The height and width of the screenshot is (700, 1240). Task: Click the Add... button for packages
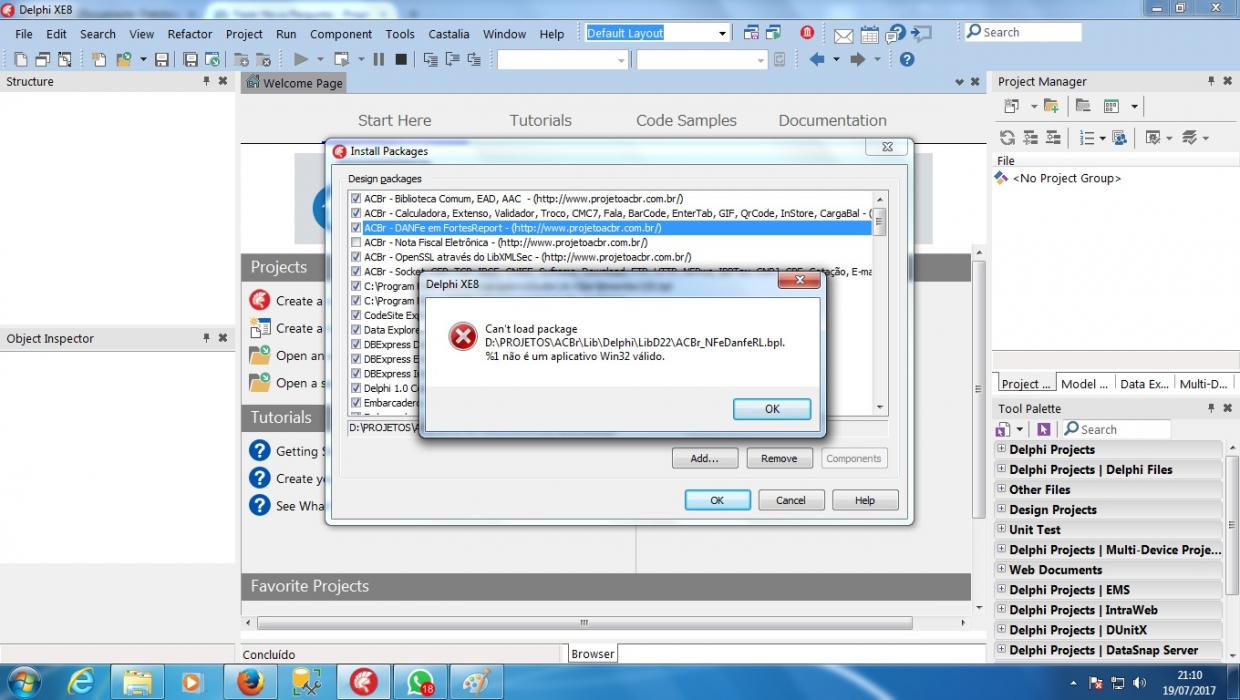pyautogui.click(x=704, y=458)
